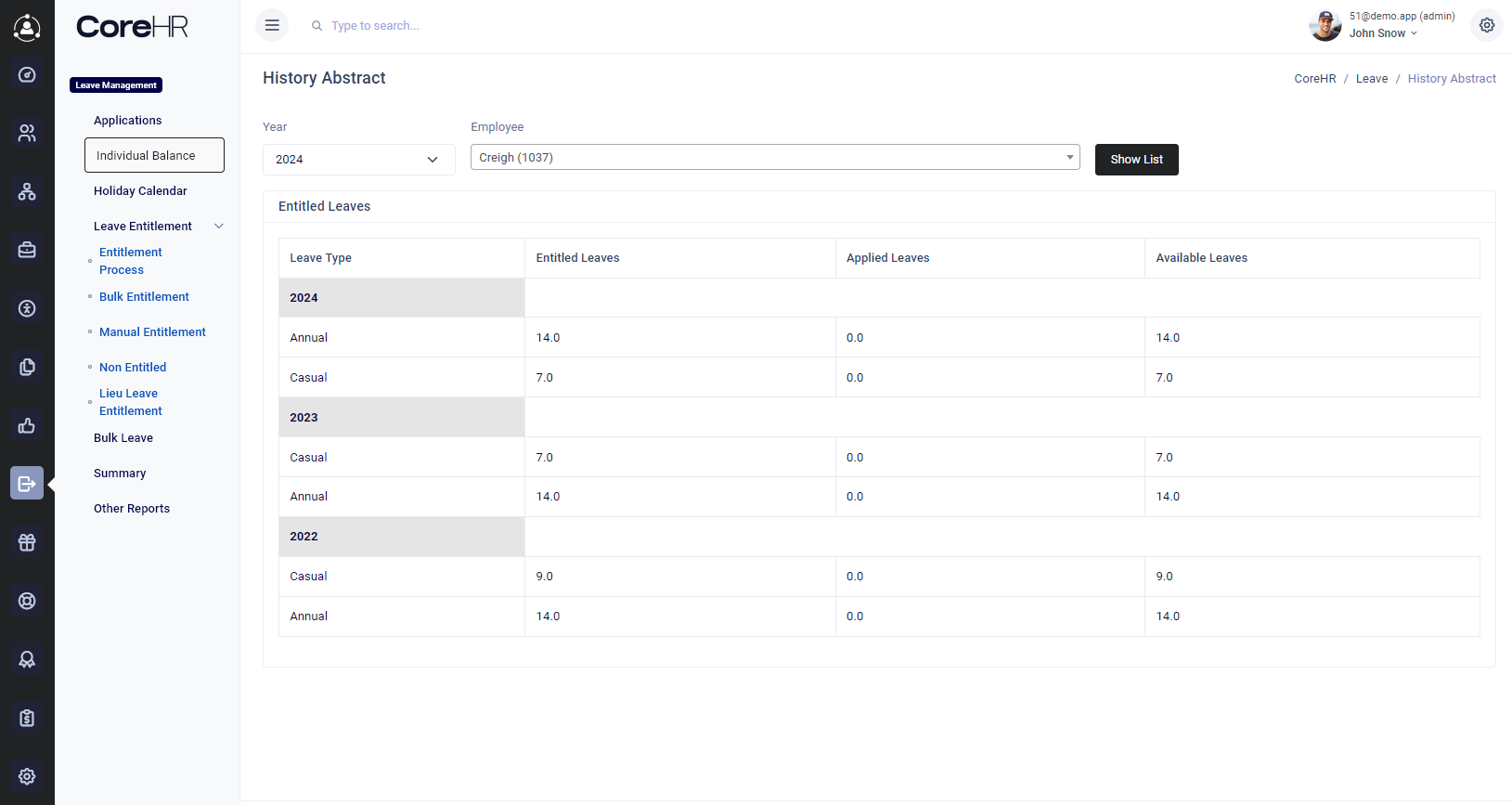
Task: Select the thumbs-up icon in sidebar
Action: [27, 426]
